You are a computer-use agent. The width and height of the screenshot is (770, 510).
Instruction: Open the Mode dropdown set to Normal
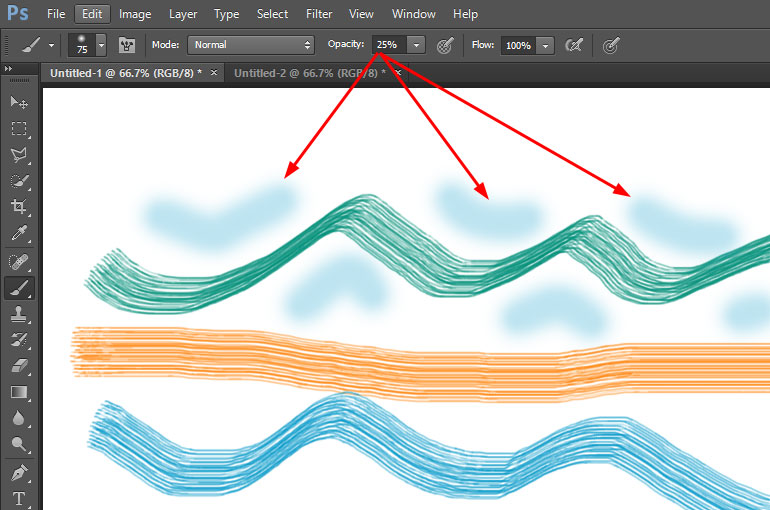pyautogui.click(x=251, y=45)
